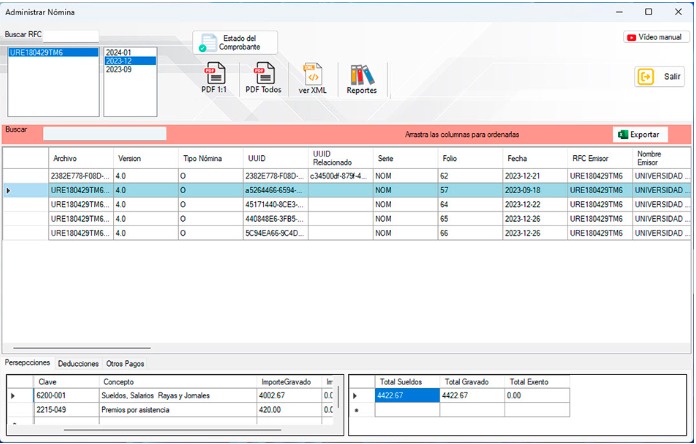Viewport: 696px width, 444px height.
Task: Click the Buscar filter text box
Action: 104,133
